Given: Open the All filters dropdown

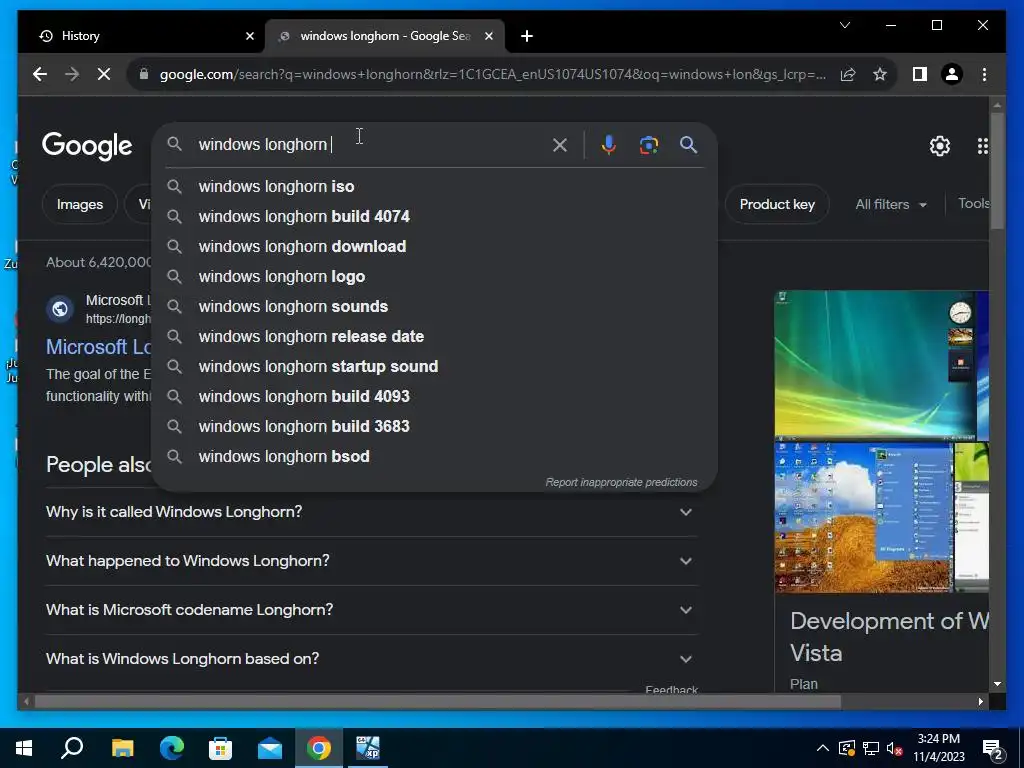Looking at the screenshot, I should (891, 204).
